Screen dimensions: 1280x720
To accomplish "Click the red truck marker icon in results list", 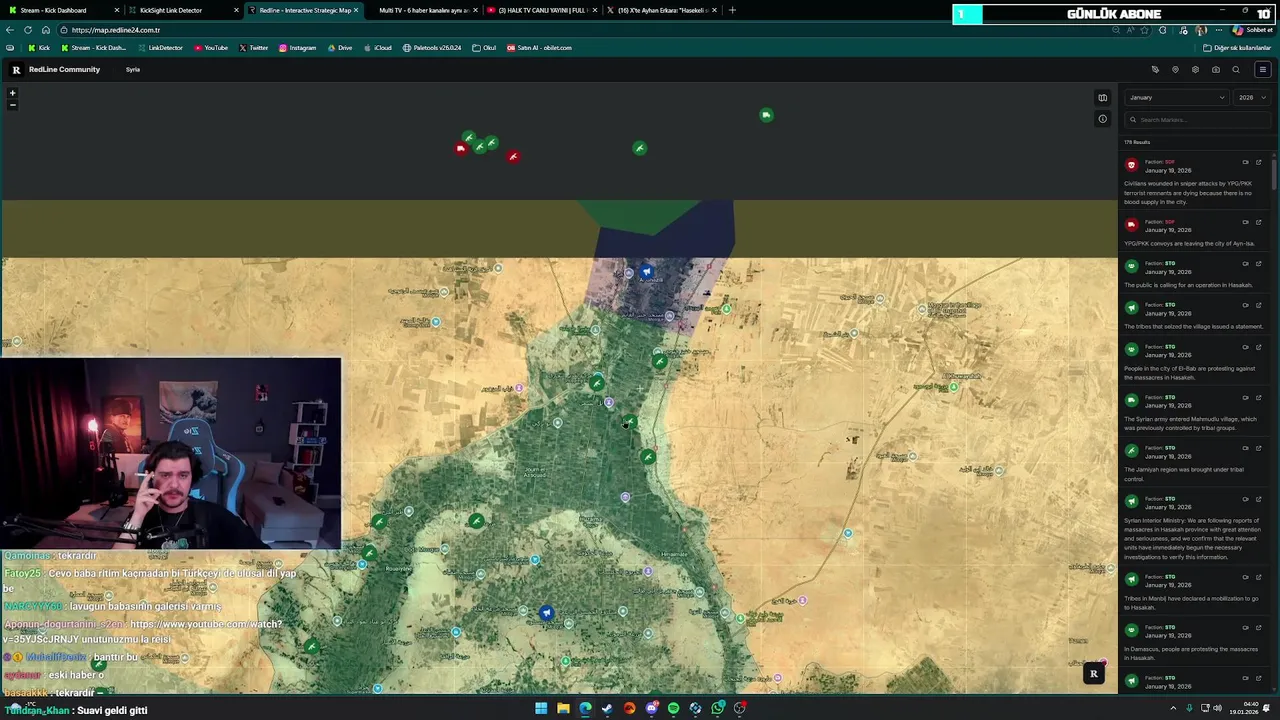I will [1132, 225].
